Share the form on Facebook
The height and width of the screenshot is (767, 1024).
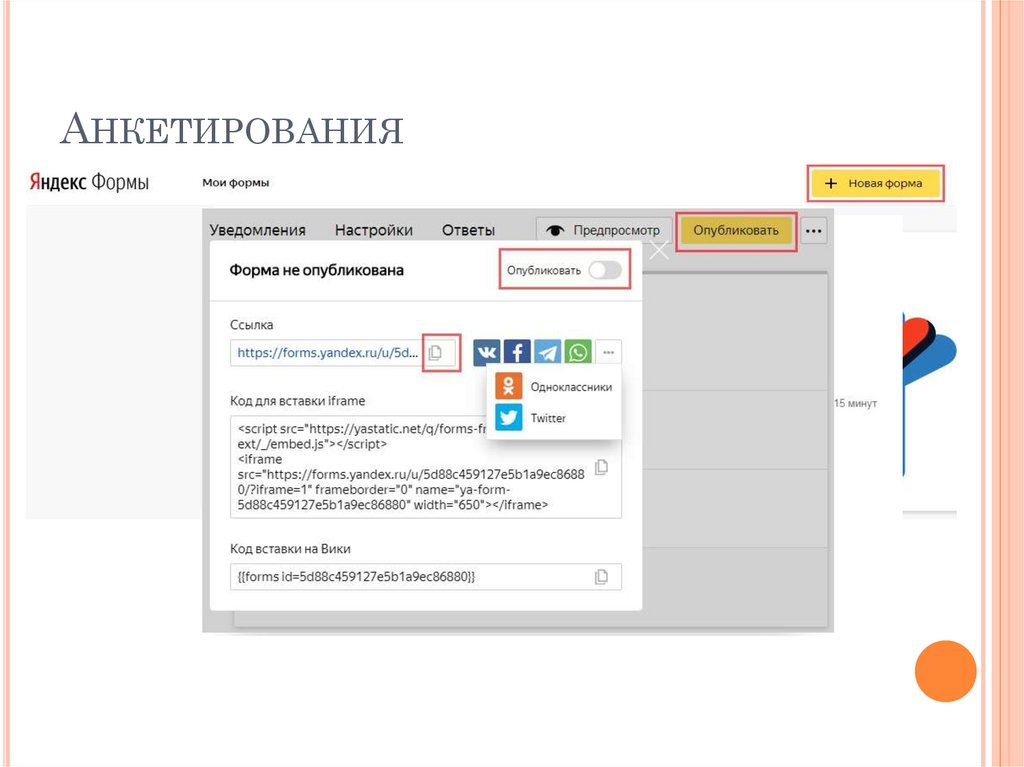(517, 352)
